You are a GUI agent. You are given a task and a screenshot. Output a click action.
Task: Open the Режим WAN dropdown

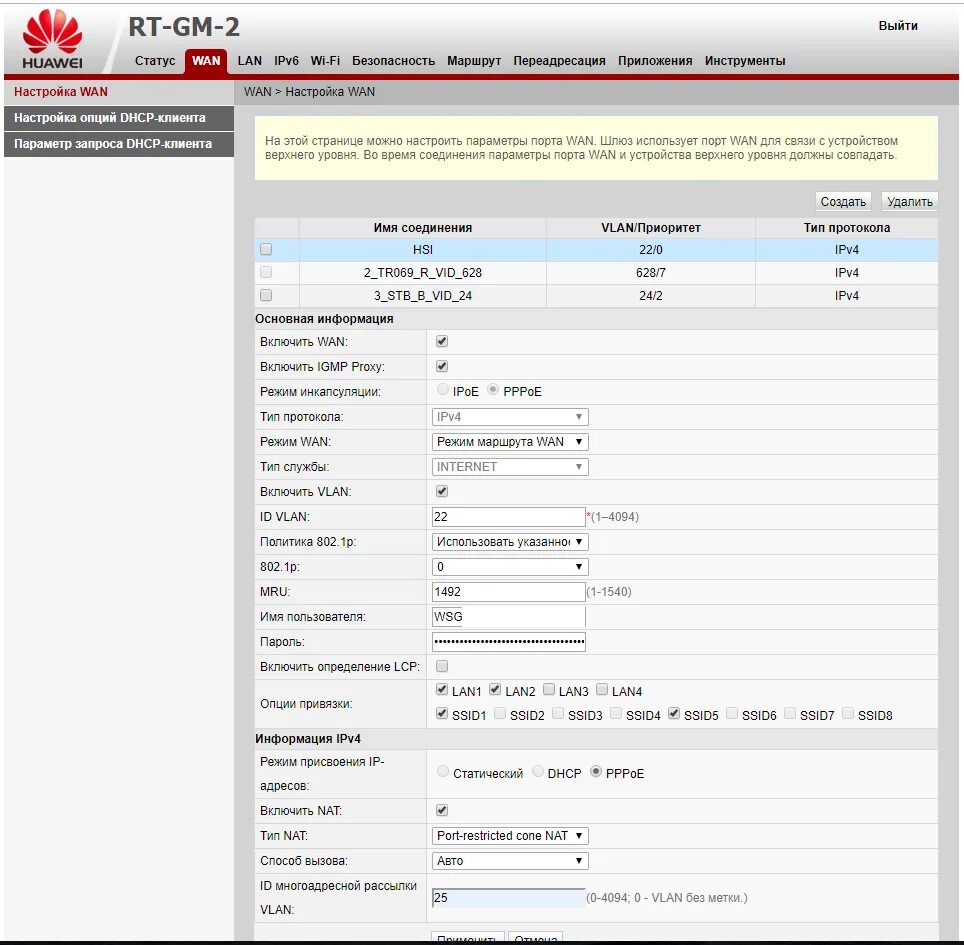coord(510,442)
